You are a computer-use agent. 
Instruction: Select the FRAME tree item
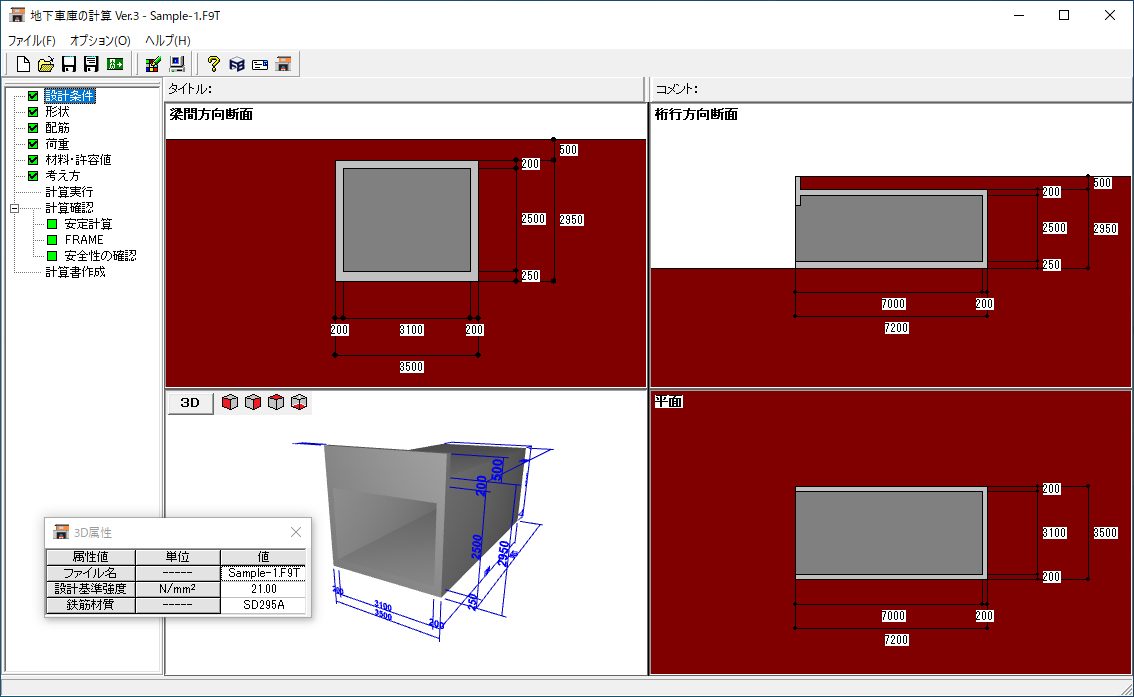coord(84,240)
